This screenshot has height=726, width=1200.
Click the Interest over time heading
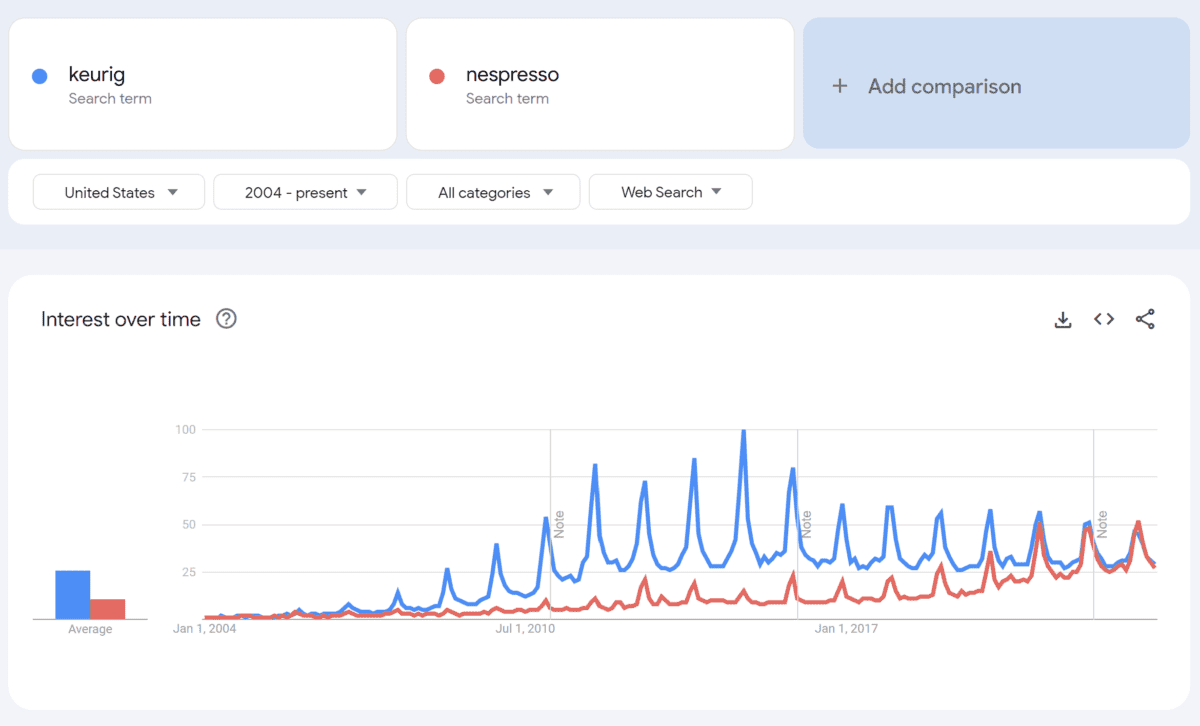[120, 319]
